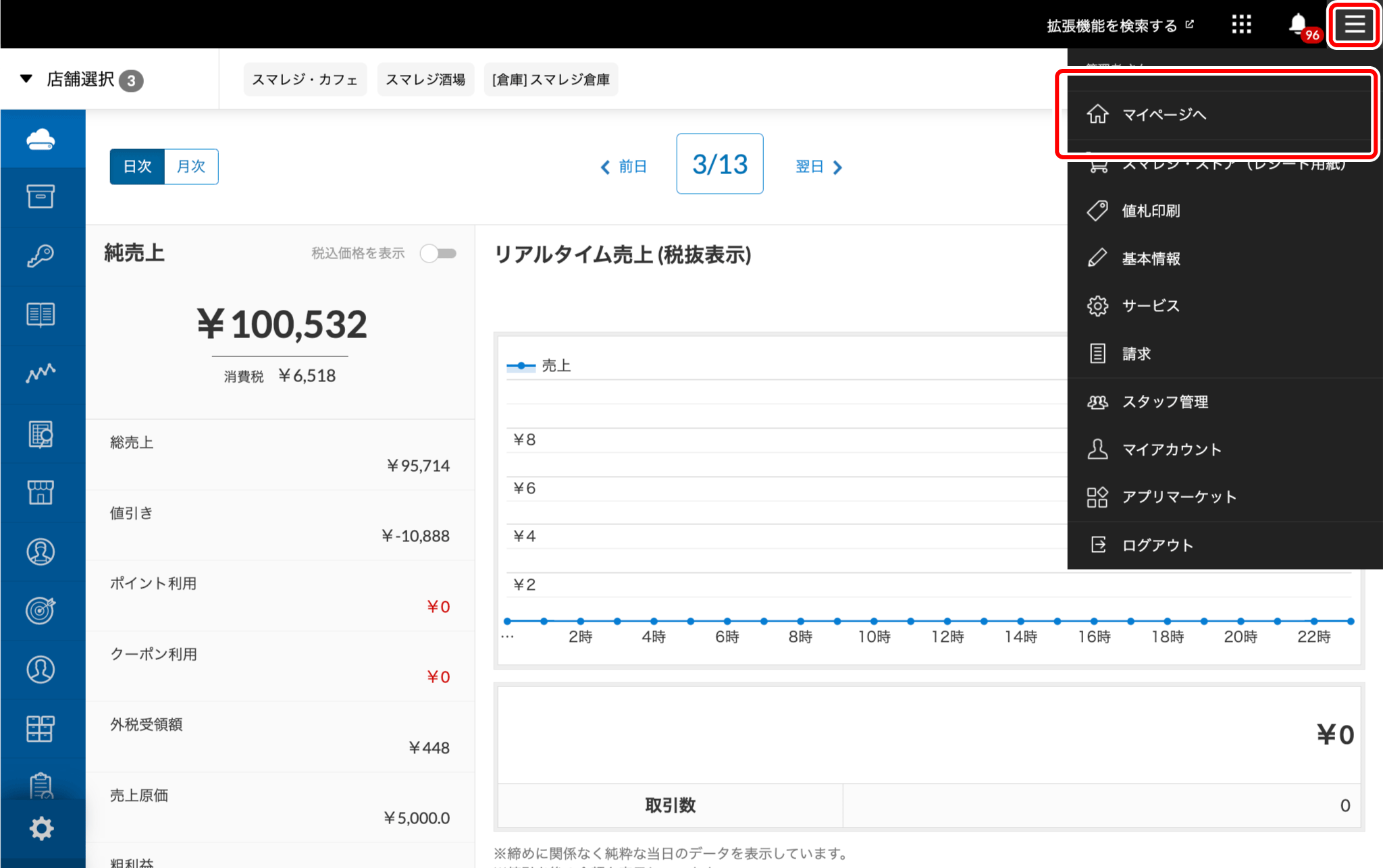Click the sales analysis graph sidebar icon
The width and height of the screenshot is (1383, 868).
click(x=41, y=373)
